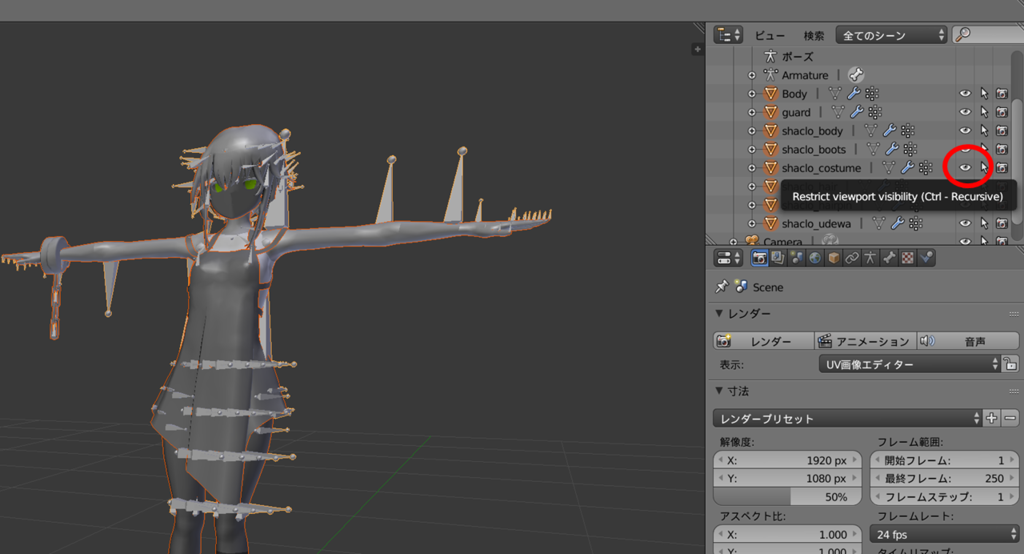
Task: Open the Bone properties tab
Action: tap(889, 258)
